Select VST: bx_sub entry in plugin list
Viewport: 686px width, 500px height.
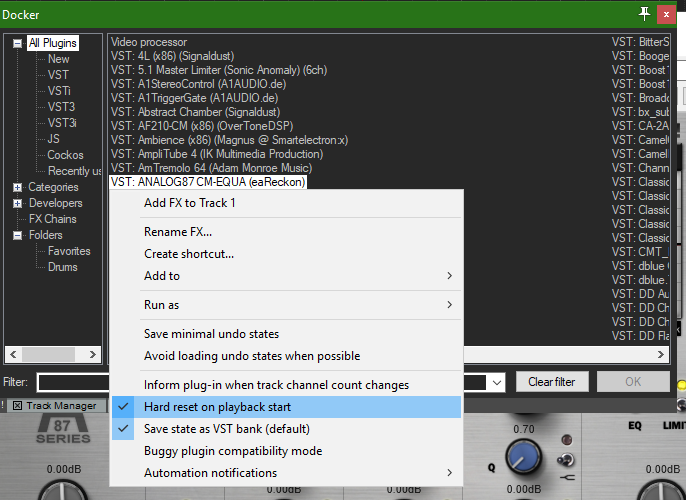click(x=640, y=112)
